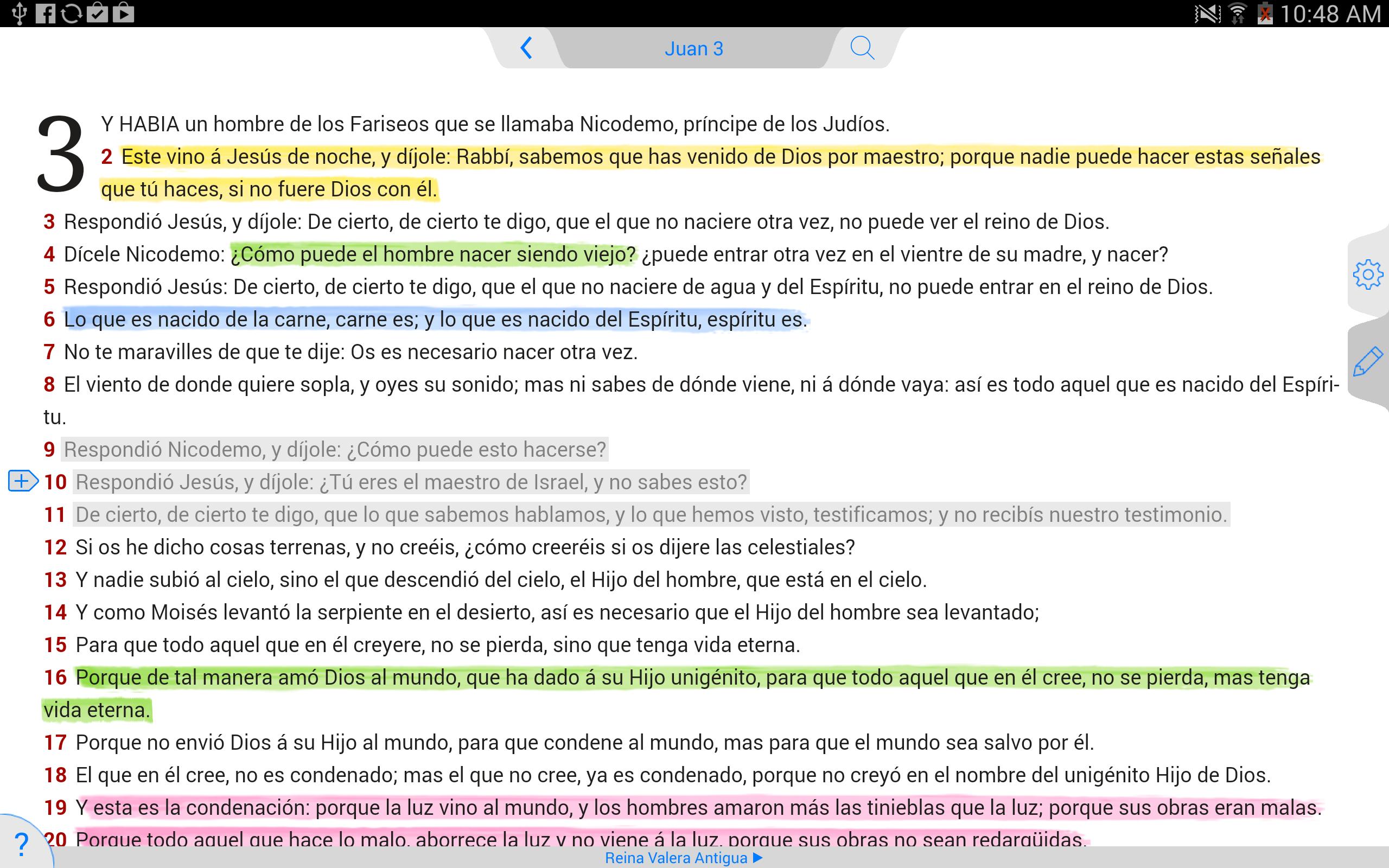Select verse "El que en él cree, no es condenado"
1389x868 pixels.
tap(673, 776)
